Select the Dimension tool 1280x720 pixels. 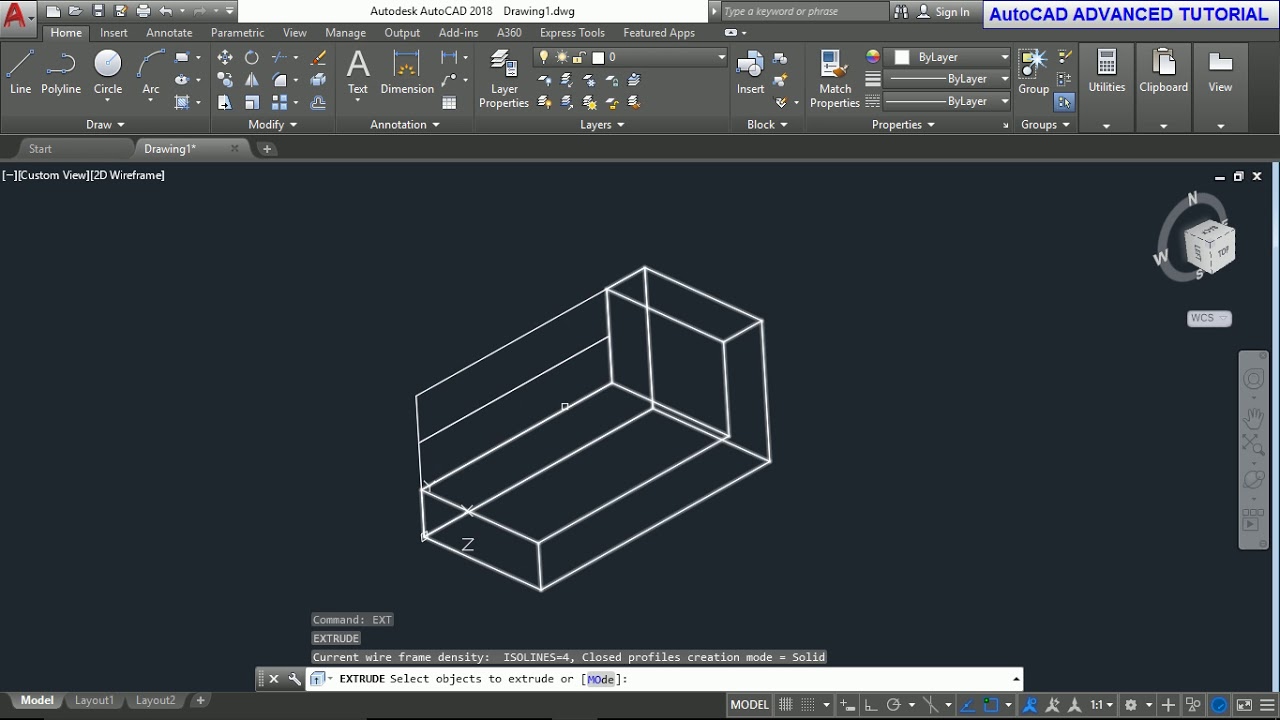(x=407, y=72)
